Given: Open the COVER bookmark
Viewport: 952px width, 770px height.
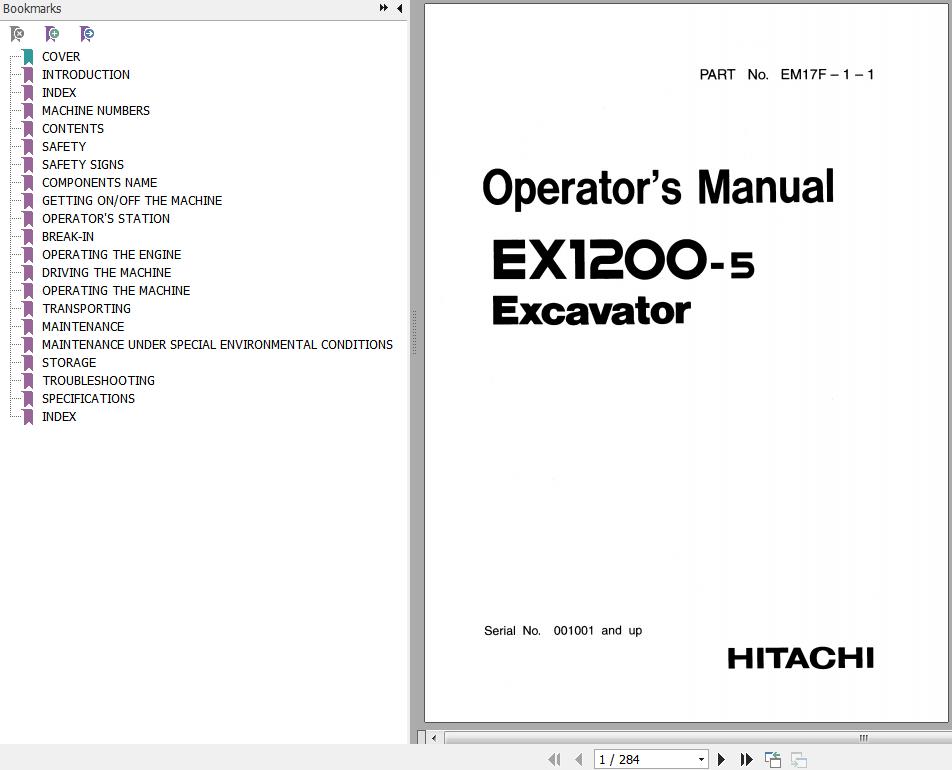Looking at the screenshot, I should point(61,56).
